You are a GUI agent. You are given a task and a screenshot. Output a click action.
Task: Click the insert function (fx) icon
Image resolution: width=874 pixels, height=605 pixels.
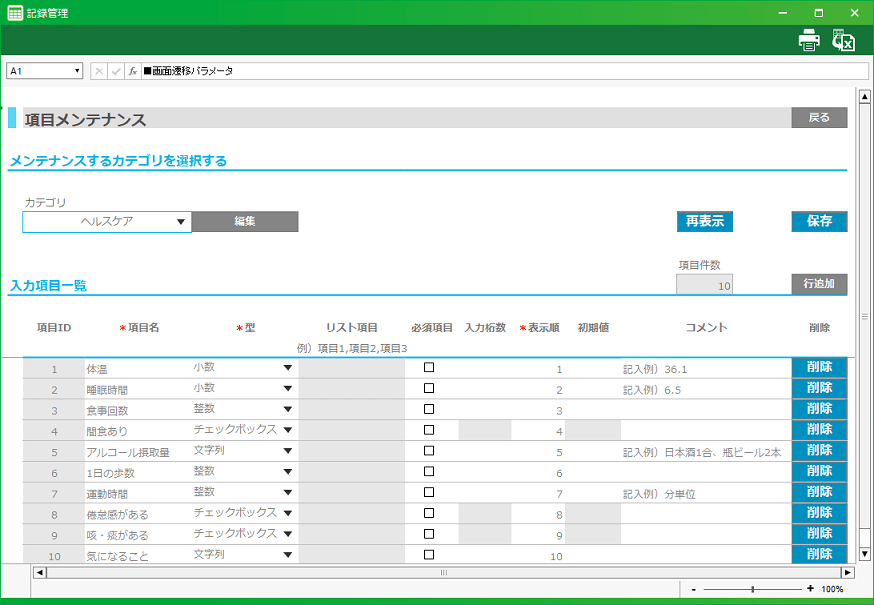tap(134, 71)
